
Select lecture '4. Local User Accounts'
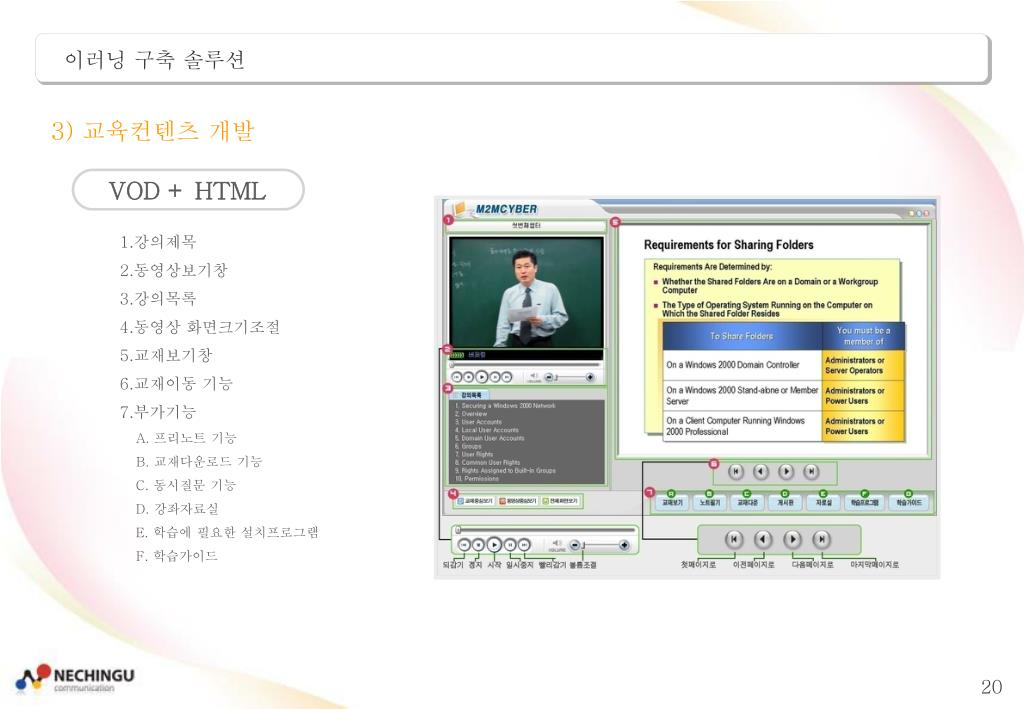click(x=487, y=430)
